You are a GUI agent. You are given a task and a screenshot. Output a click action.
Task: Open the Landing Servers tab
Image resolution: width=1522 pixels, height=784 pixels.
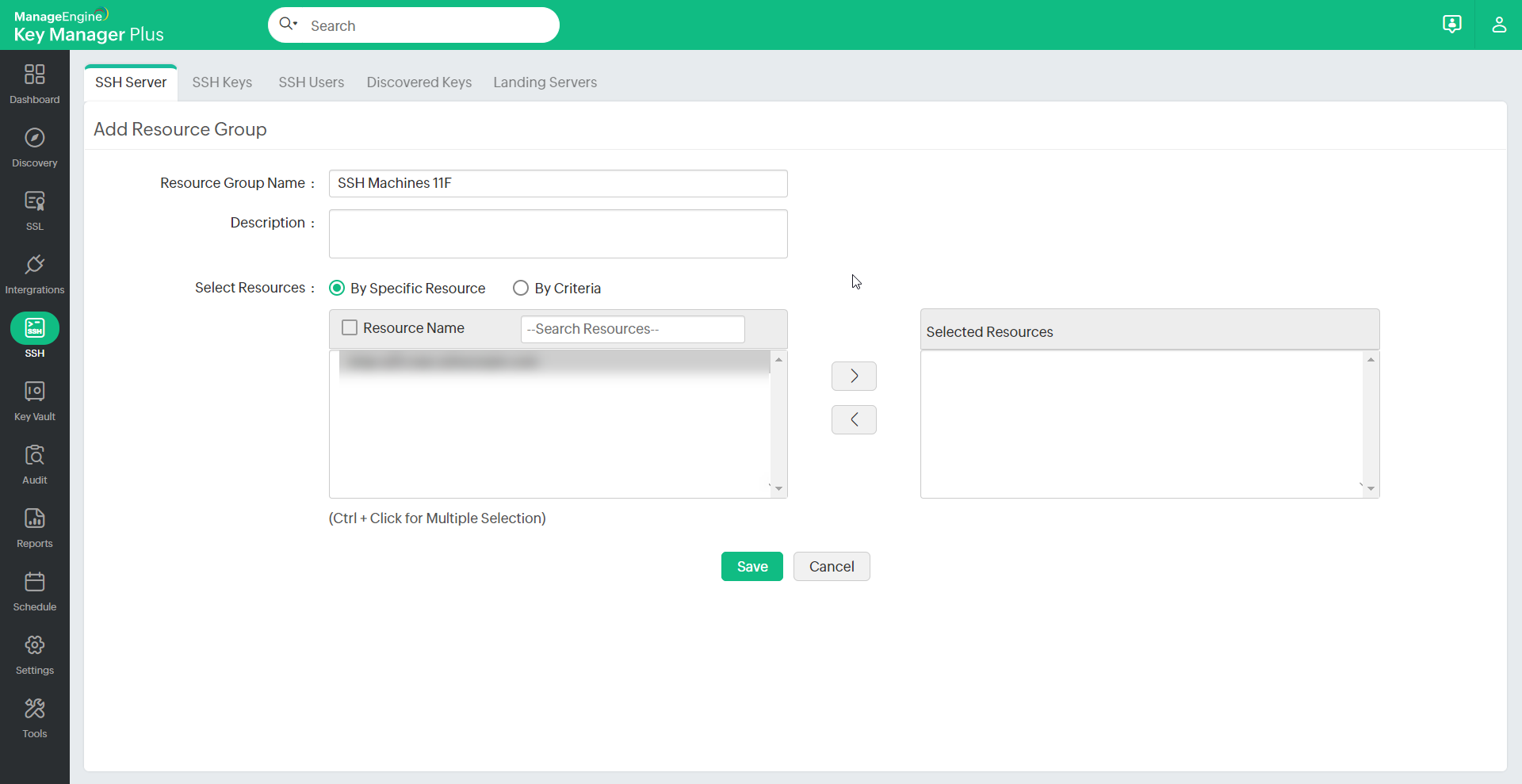click(545, 82)
